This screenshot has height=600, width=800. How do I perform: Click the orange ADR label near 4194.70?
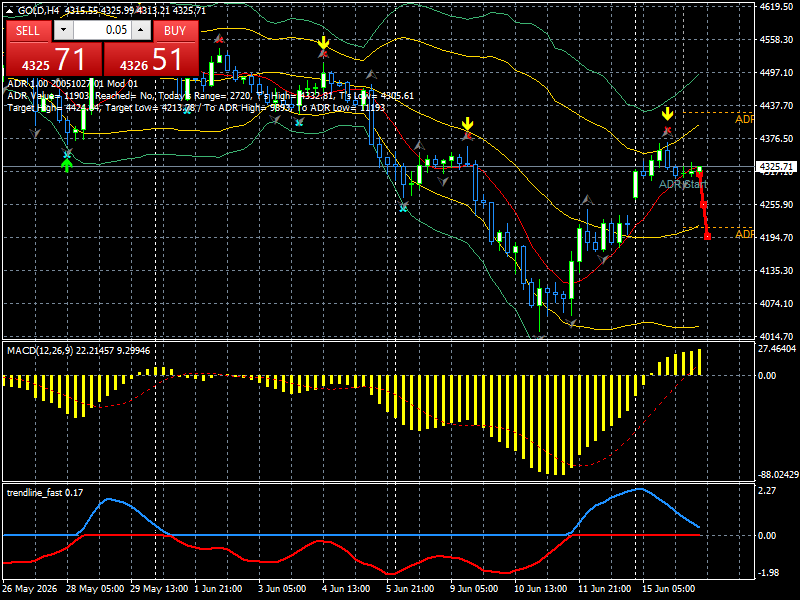tap(744, 234)
